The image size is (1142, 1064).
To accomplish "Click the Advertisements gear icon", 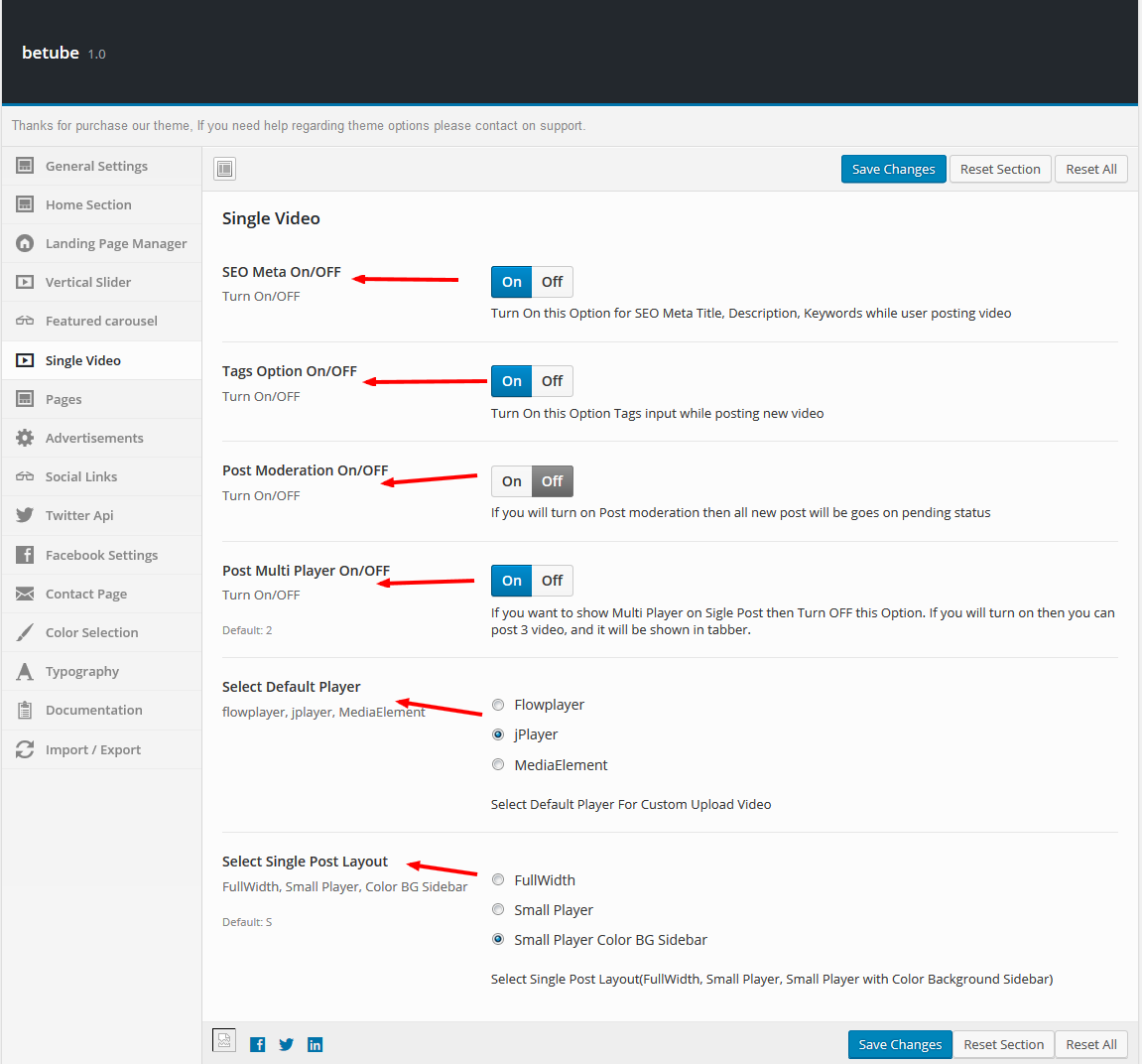I will (x=24, y=438).
